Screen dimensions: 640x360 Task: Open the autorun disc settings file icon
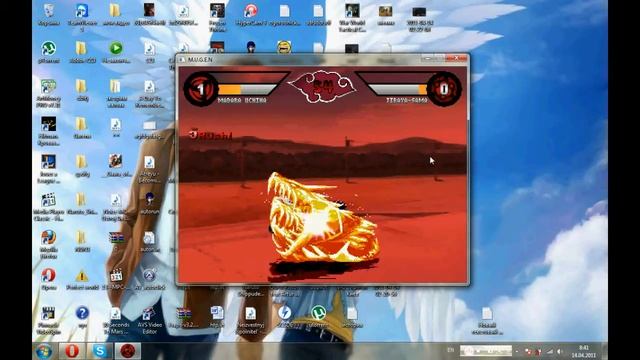click(x=149, y=238)
